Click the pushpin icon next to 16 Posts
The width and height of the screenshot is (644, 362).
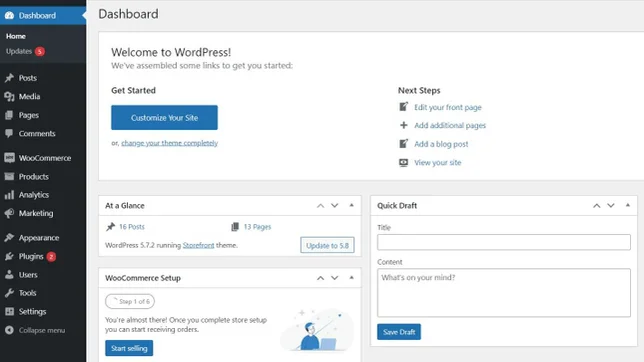(x=110, y=227)
